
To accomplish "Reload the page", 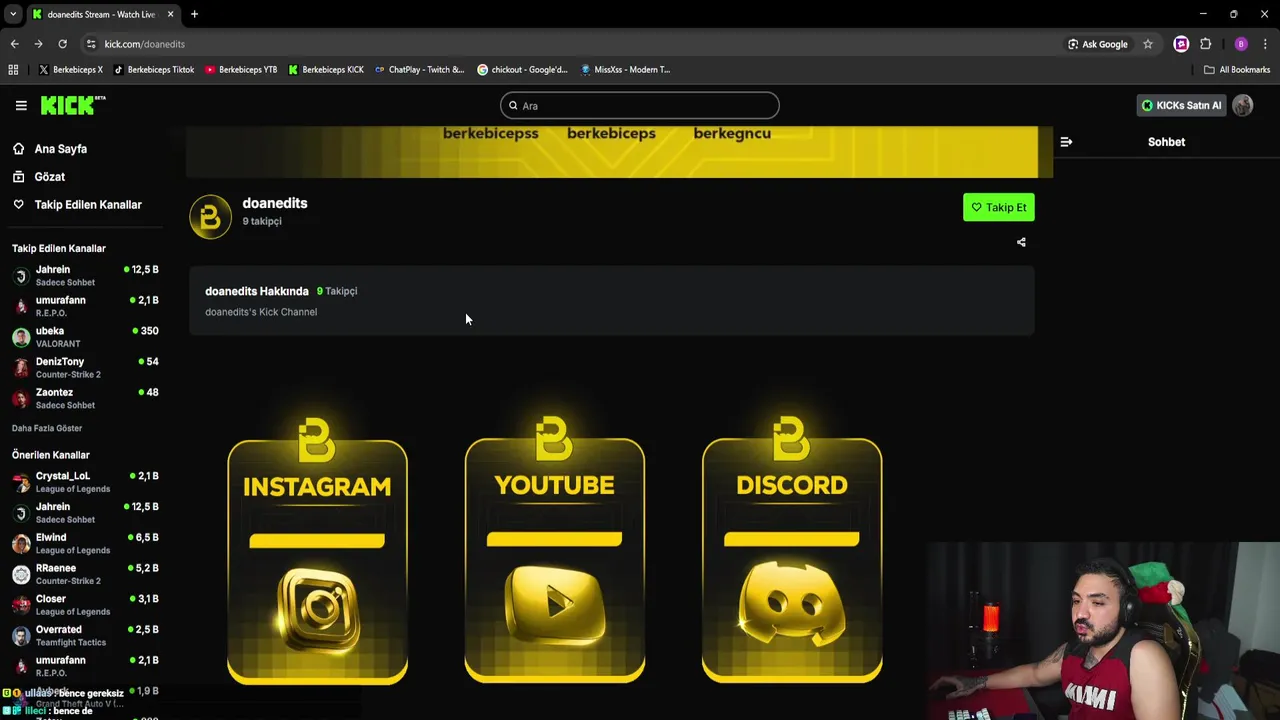I will [62, 44].
